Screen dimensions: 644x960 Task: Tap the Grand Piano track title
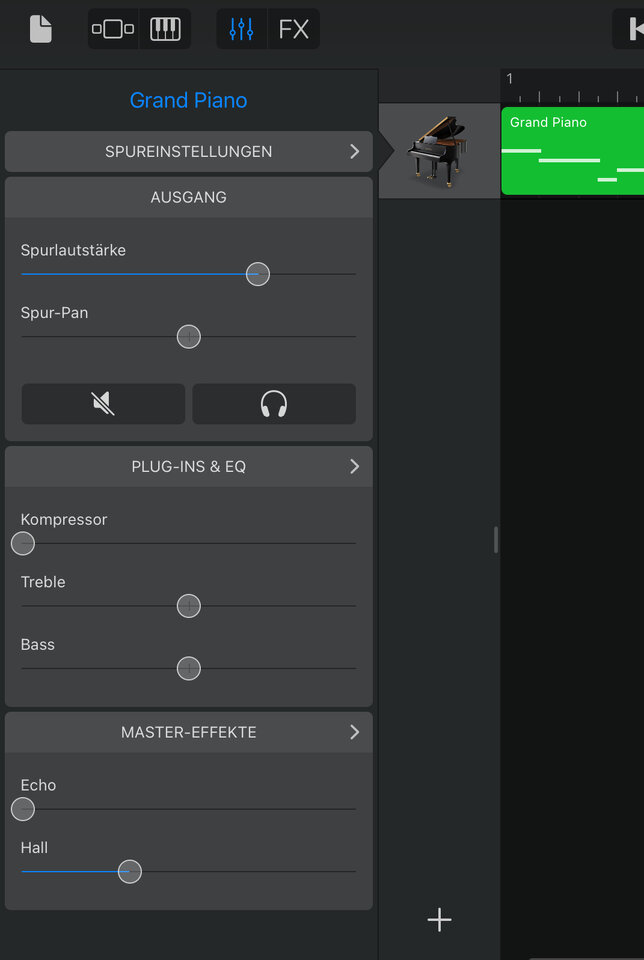tap(188, 100)
